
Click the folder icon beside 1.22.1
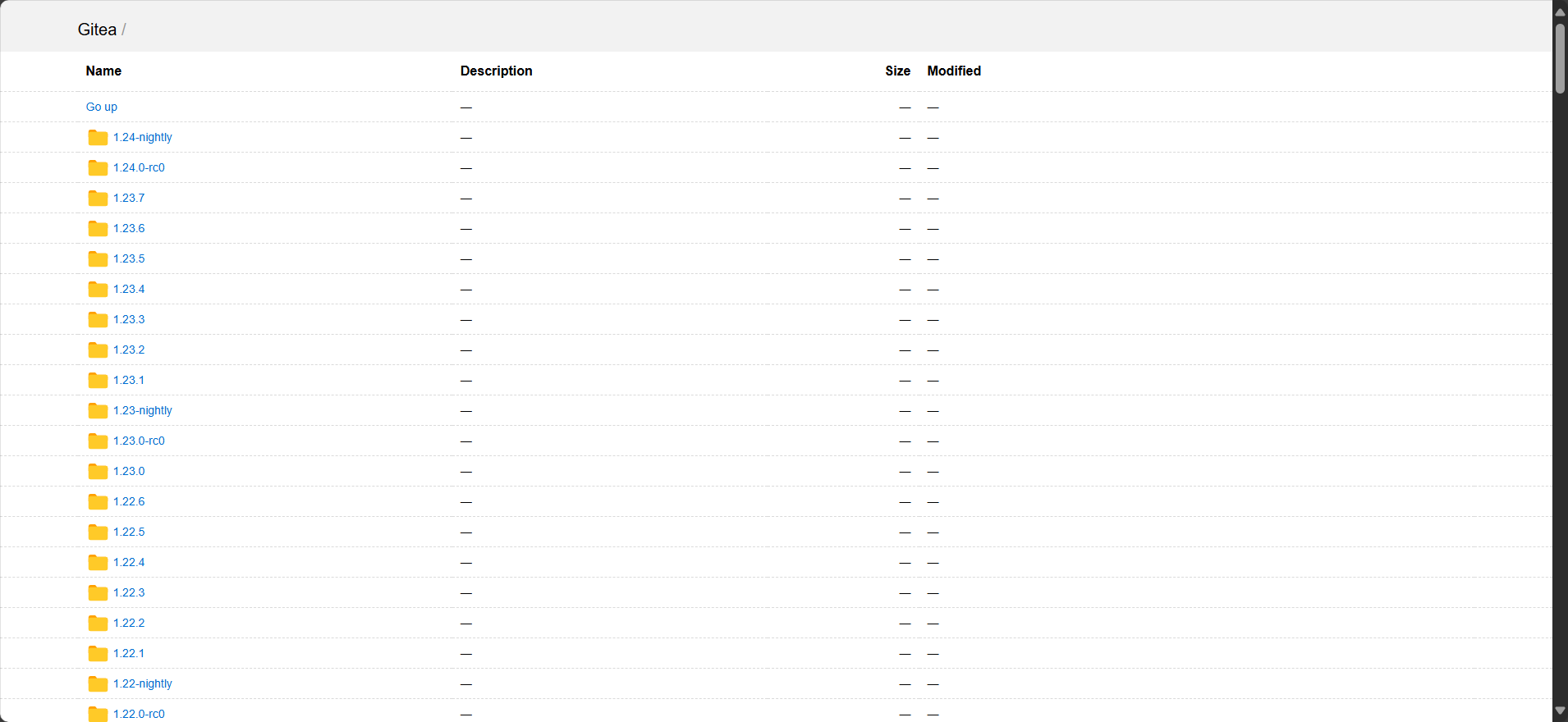tap(98, 654)
